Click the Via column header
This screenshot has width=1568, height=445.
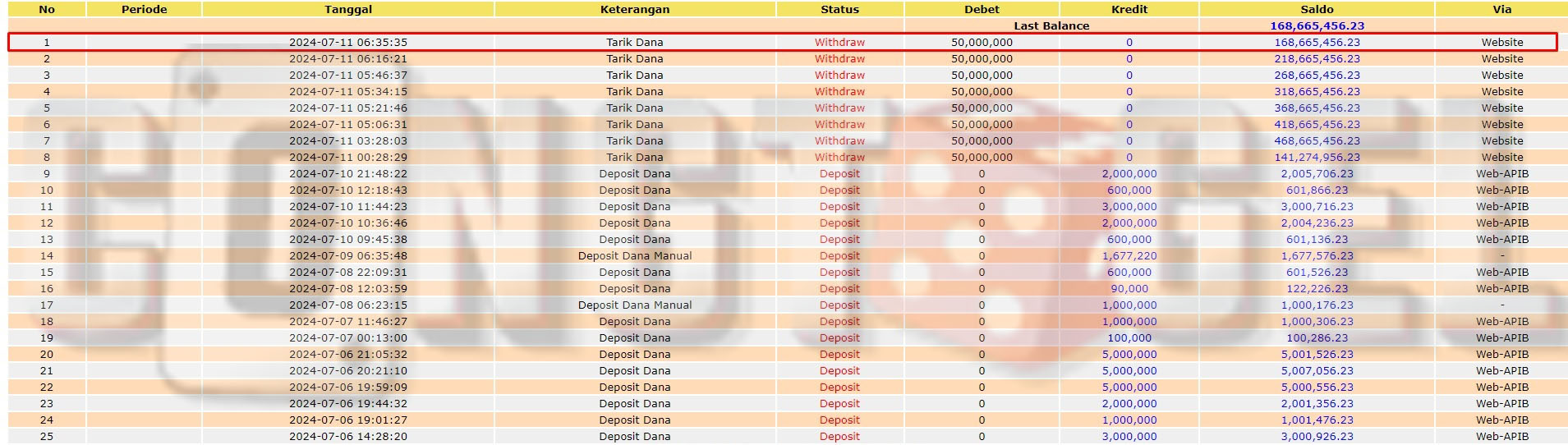click(1501, 10)
